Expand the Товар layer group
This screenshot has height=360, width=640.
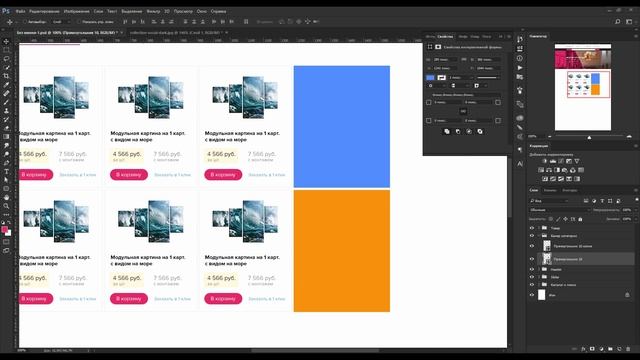click(x=539, y=228)
